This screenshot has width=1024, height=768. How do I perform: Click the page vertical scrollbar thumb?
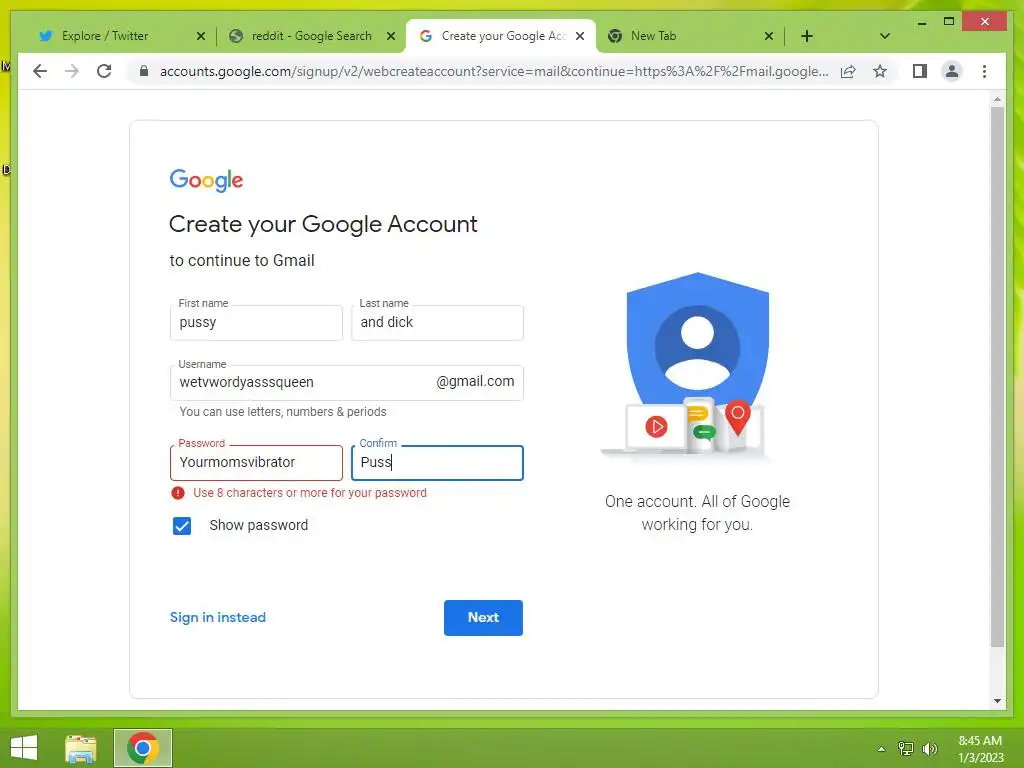pos(997,376)
